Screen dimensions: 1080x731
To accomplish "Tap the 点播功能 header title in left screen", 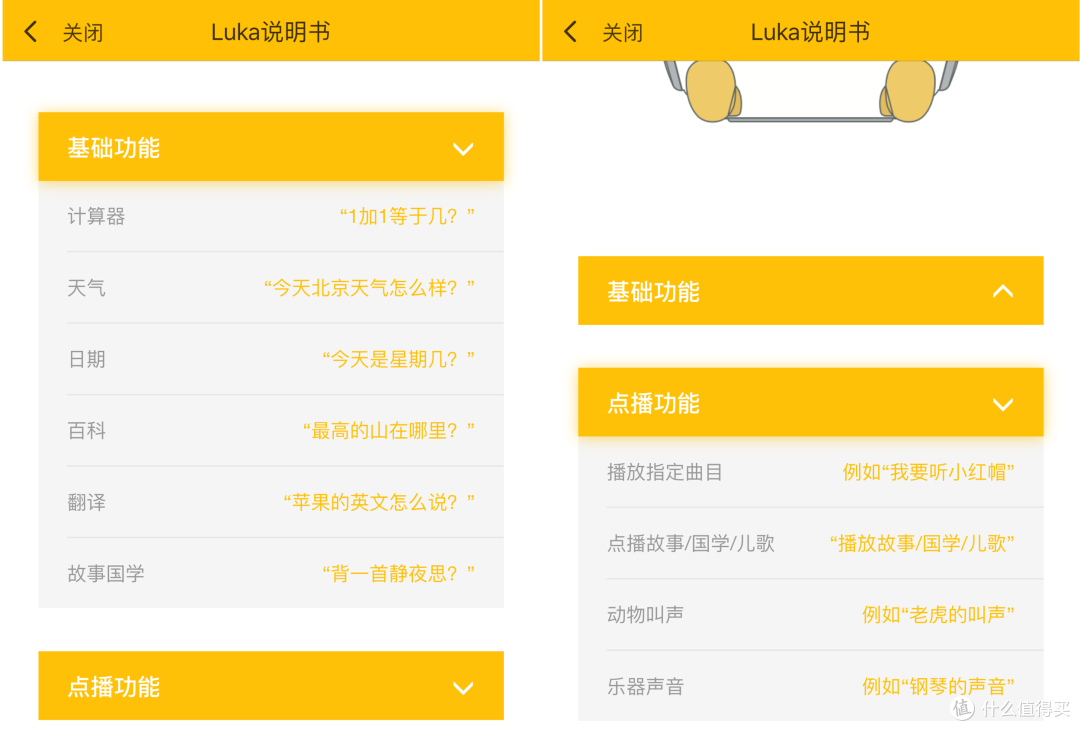I will click(114, 687).
